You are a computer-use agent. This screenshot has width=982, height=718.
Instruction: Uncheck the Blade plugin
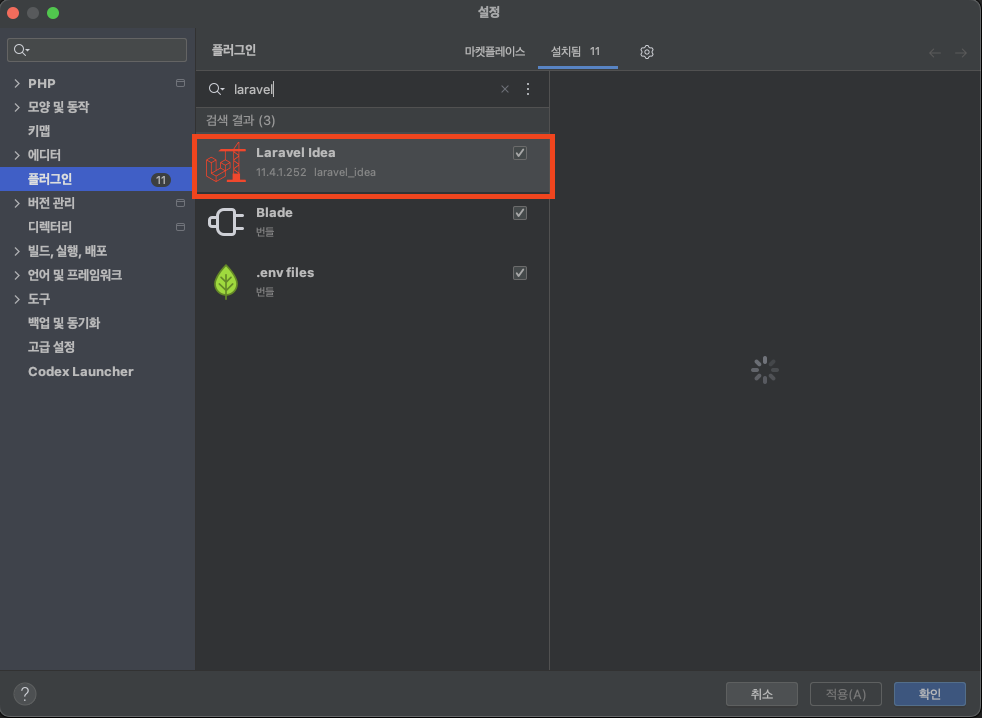click(x=519, y=212)
